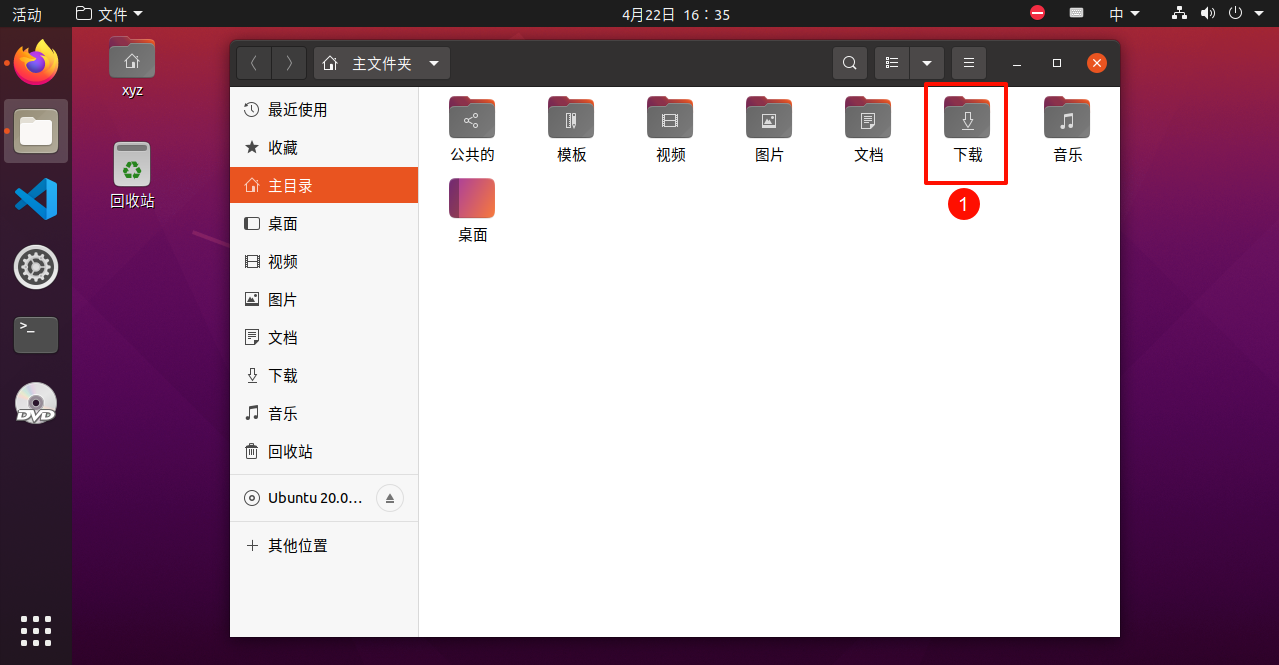Open the 音乐 folder icon
The image size is (1279, 665).
(1067, 118)
